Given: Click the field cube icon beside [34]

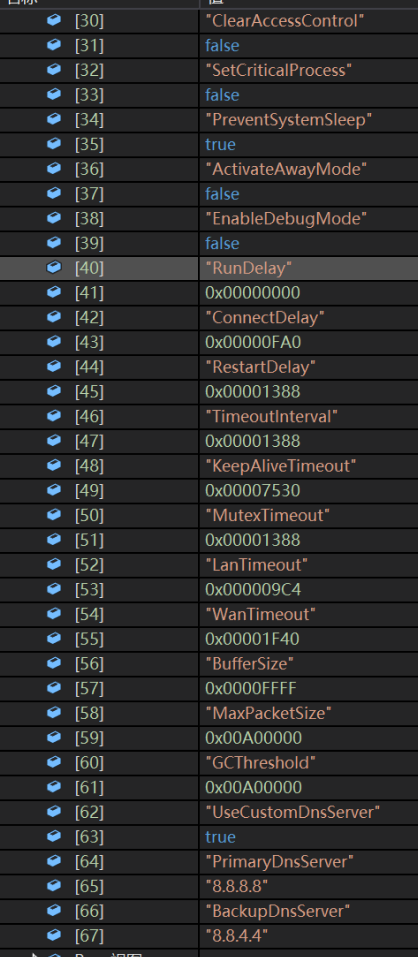Looking at the screenshot, I should [54, 119].
